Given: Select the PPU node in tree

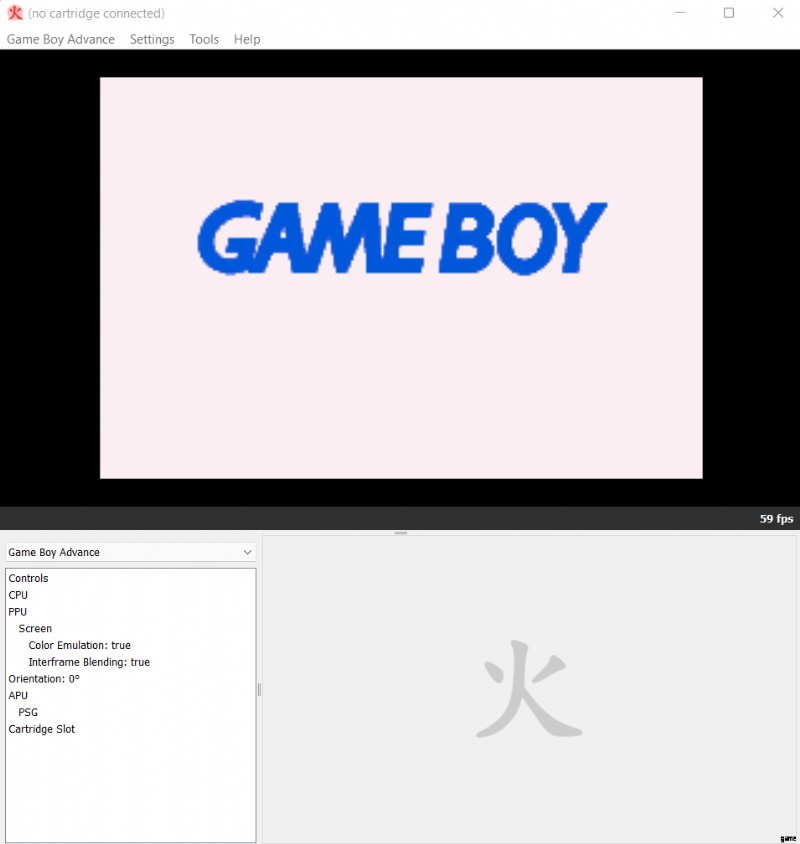Looking at the screenshot, I should [x=18, y=612].
